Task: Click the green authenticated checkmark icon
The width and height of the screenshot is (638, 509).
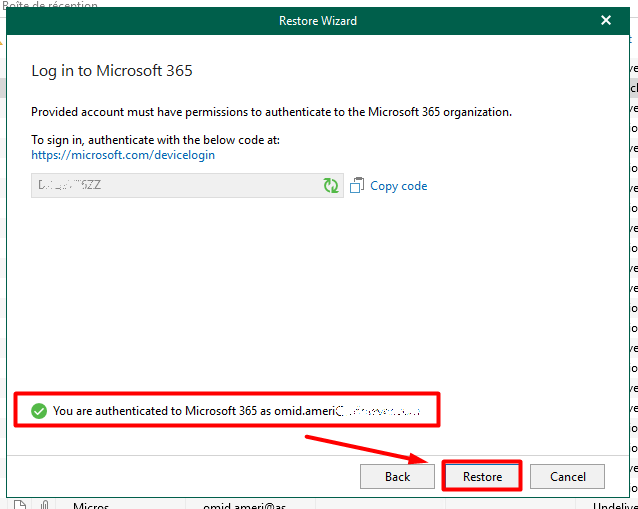Action: (39, 411)
